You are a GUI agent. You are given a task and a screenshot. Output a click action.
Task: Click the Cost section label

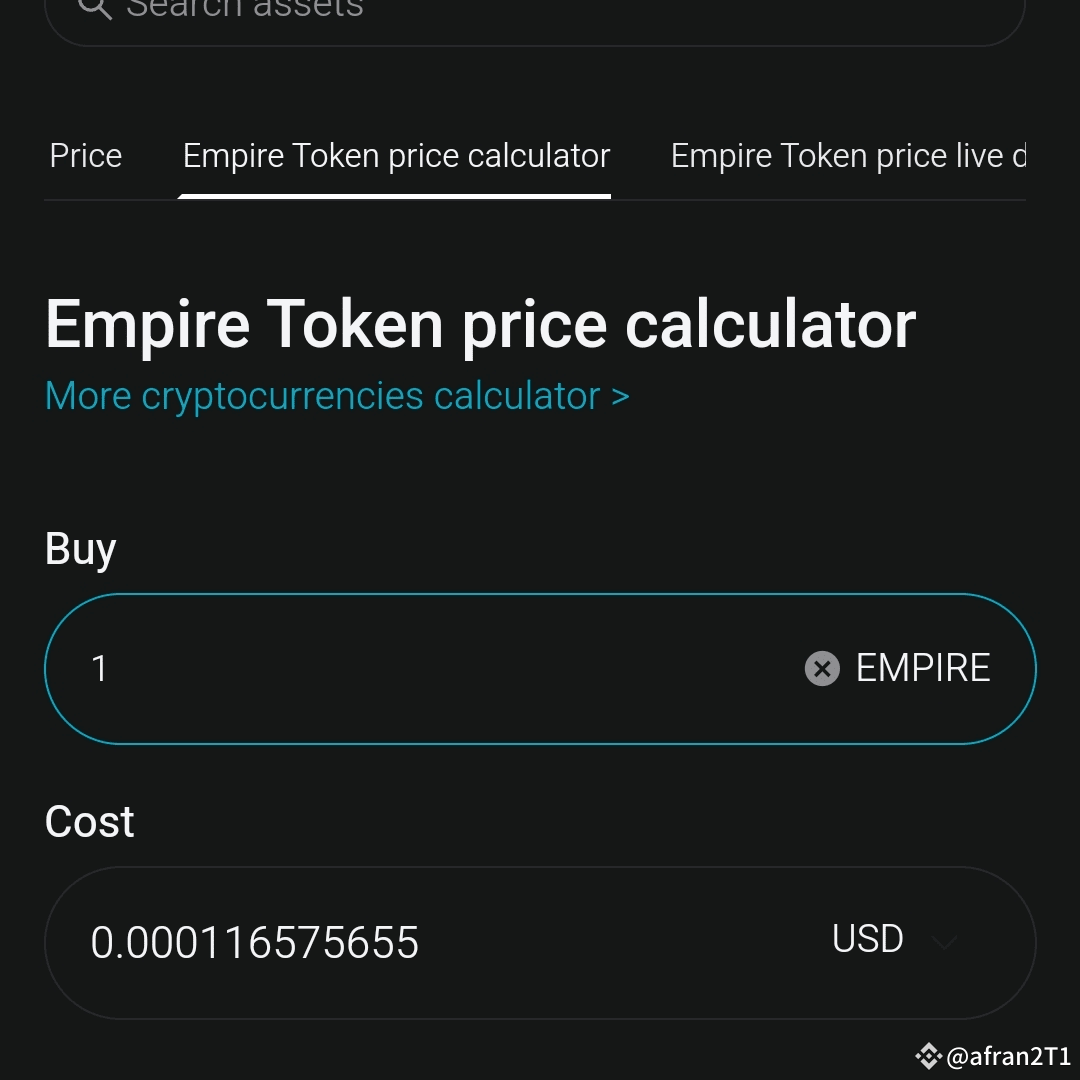[89, 821]
